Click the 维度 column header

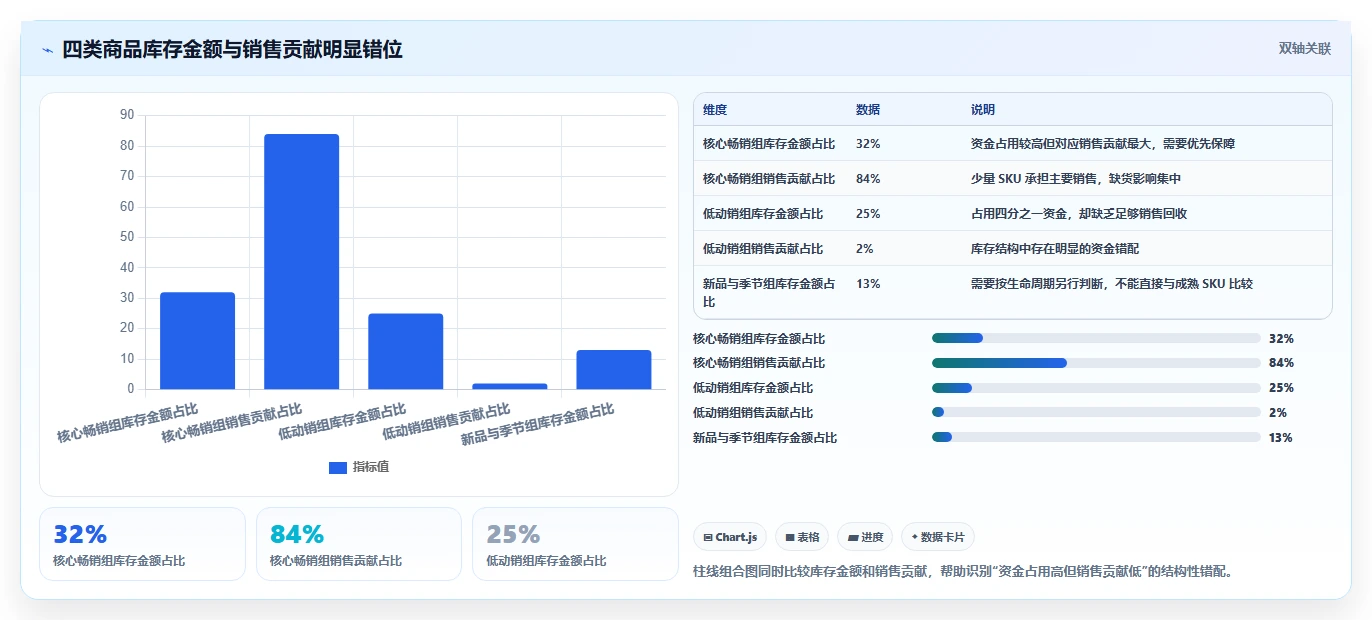point(715,110)
